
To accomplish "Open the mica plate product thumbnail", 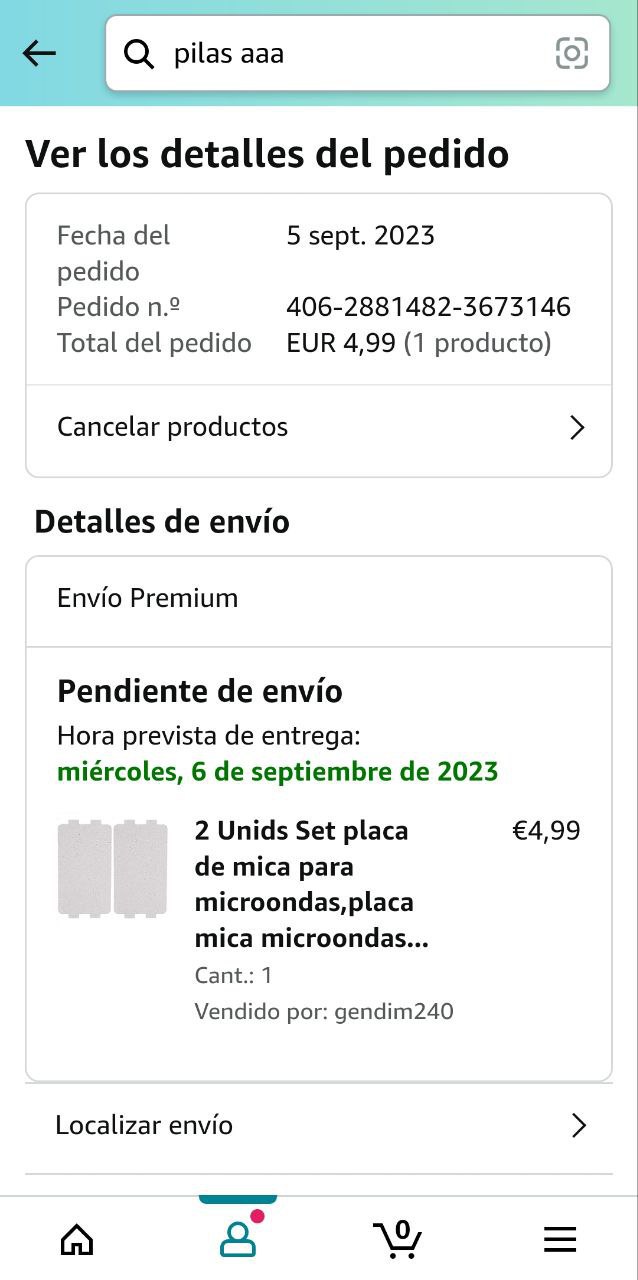I will point(112,868).
